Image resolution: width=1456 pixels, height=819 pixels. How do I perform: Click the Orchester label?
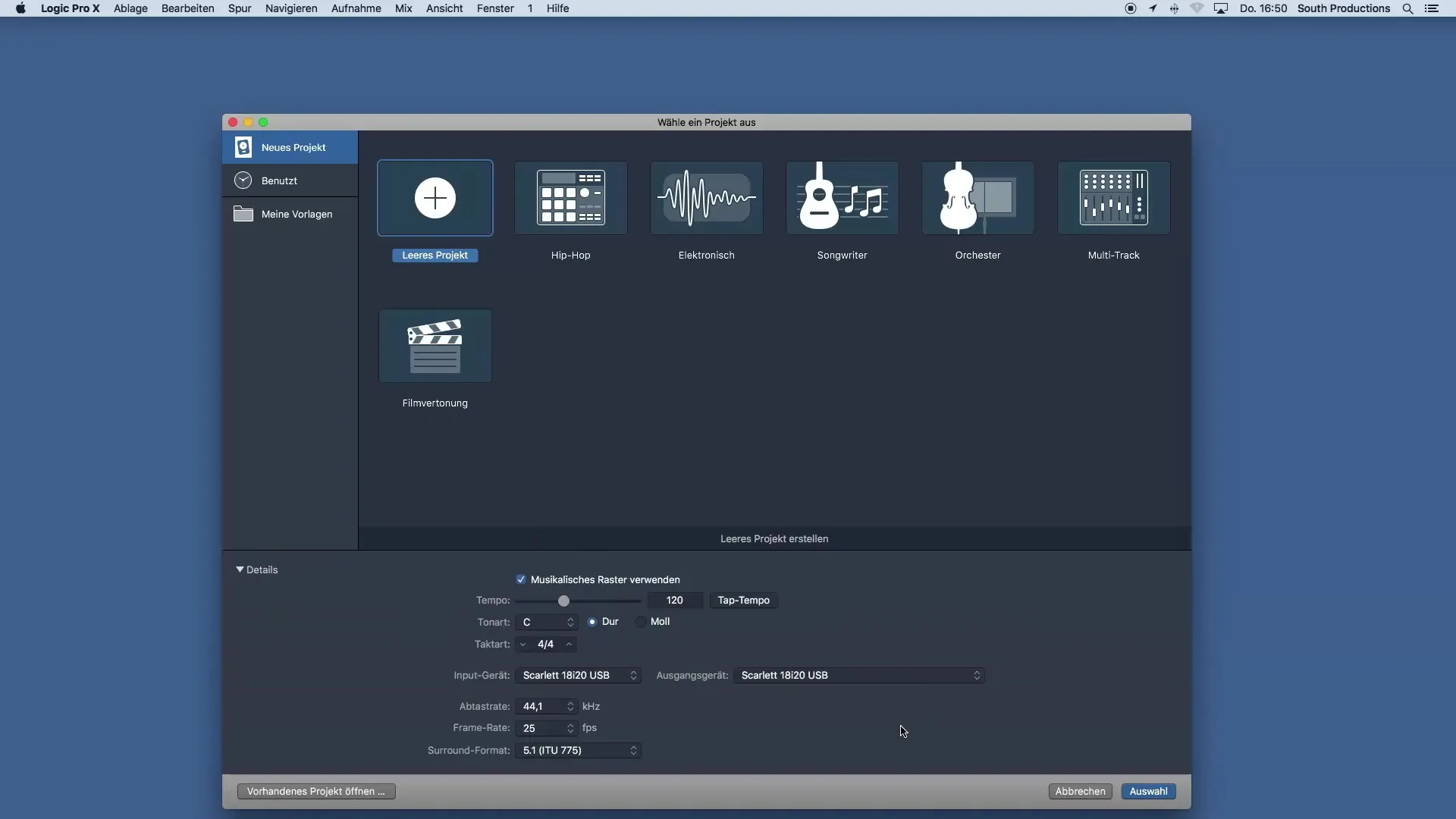tap(978, 256)
